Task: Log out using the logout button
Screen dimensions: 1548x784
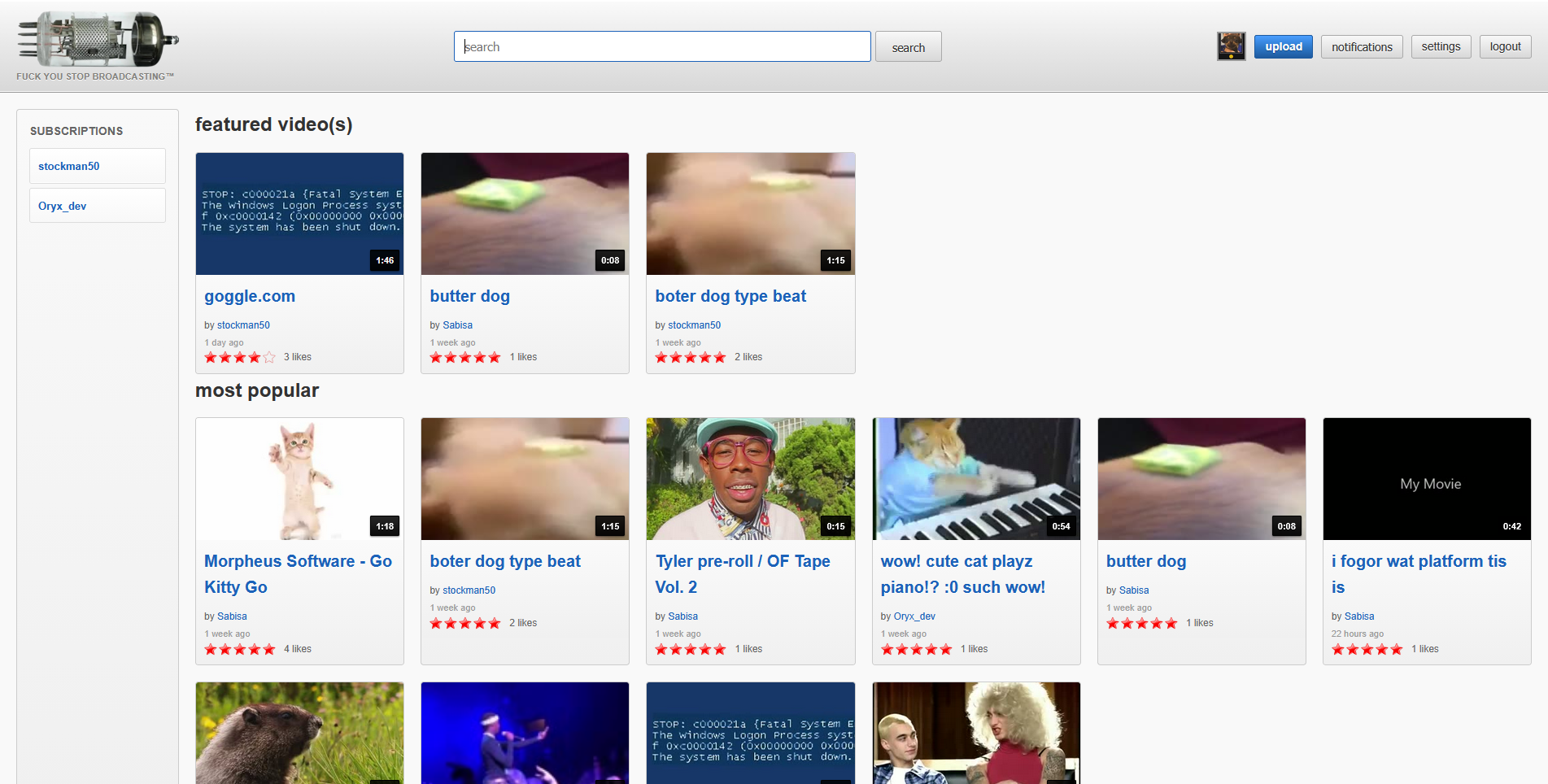Action: [1505, 46]
